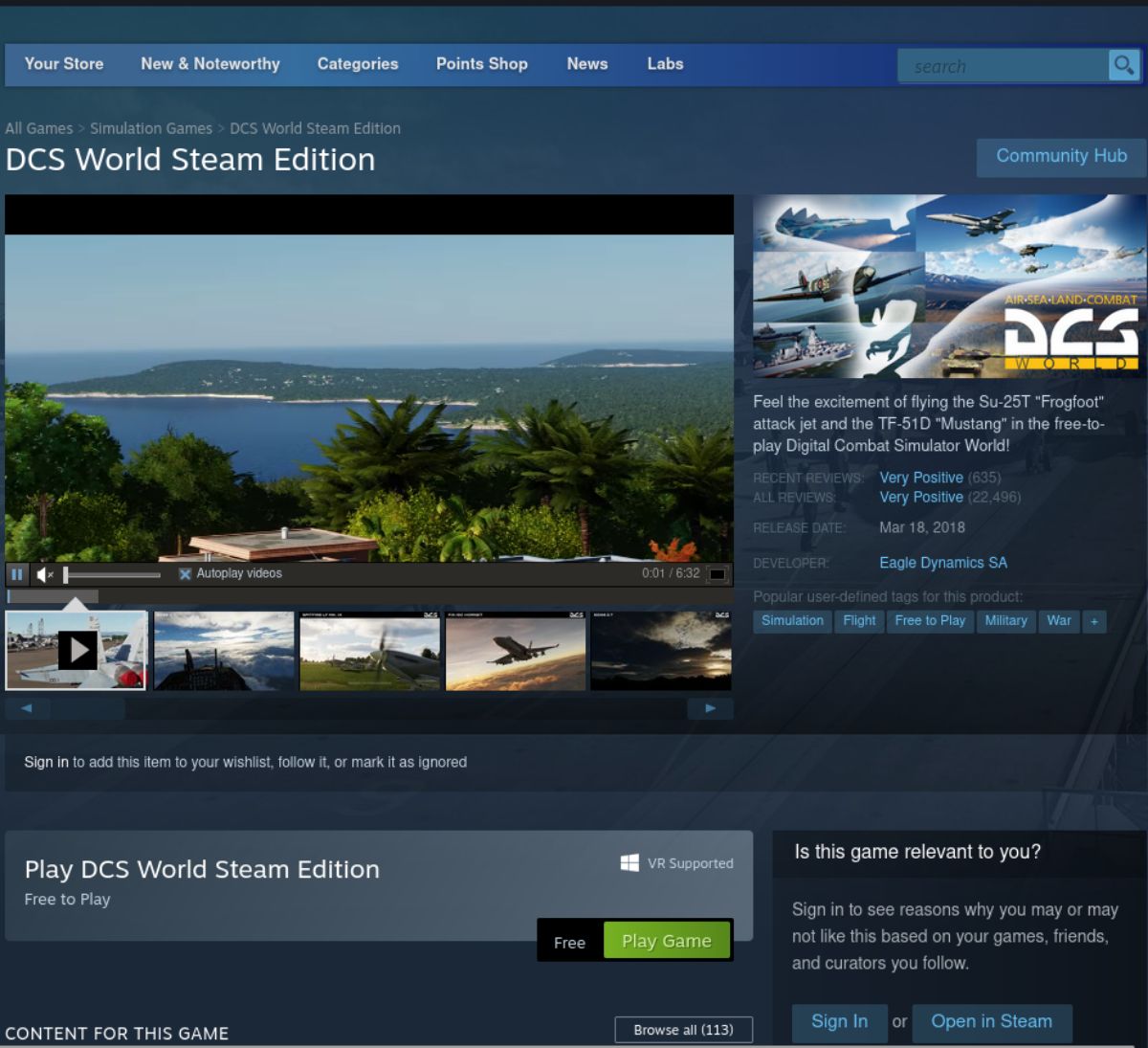Select the Free to Play tag
This screenshot has width=1148, height=1048.
pos(930,621)
